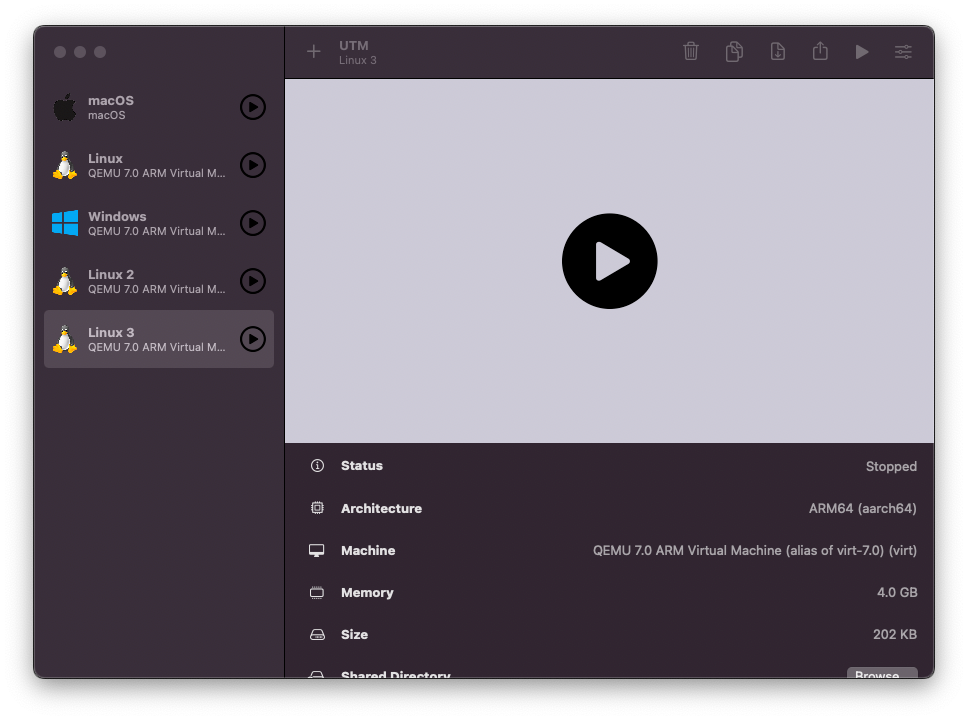Delete the selected VM with trash icon

pos(691,51)
